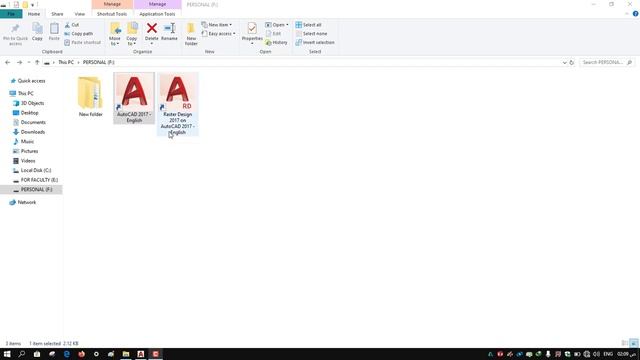Viewport: 640px width, 360px height.
Task: Go forward in folder navigation
Action: tap(19, 62)
